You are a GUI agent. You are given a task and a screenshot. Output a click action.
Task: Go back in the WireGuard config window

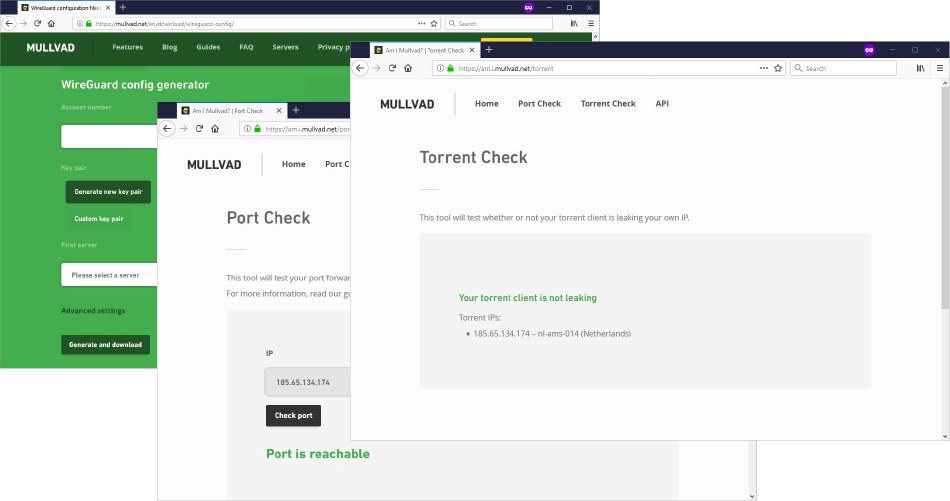pyautogui.click(x=8, y=24)
